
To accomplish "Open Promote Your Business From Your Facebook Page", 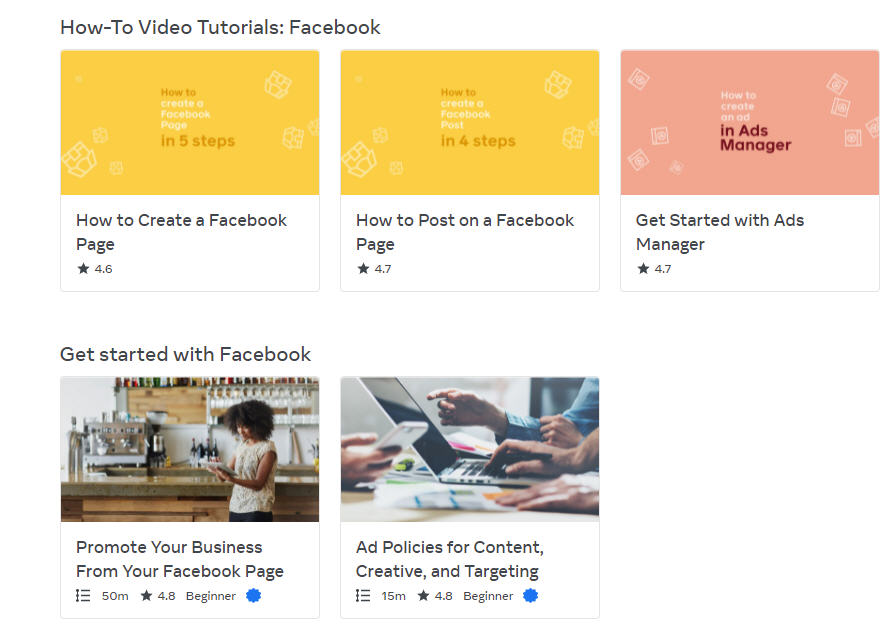I will tap(180, 559).
